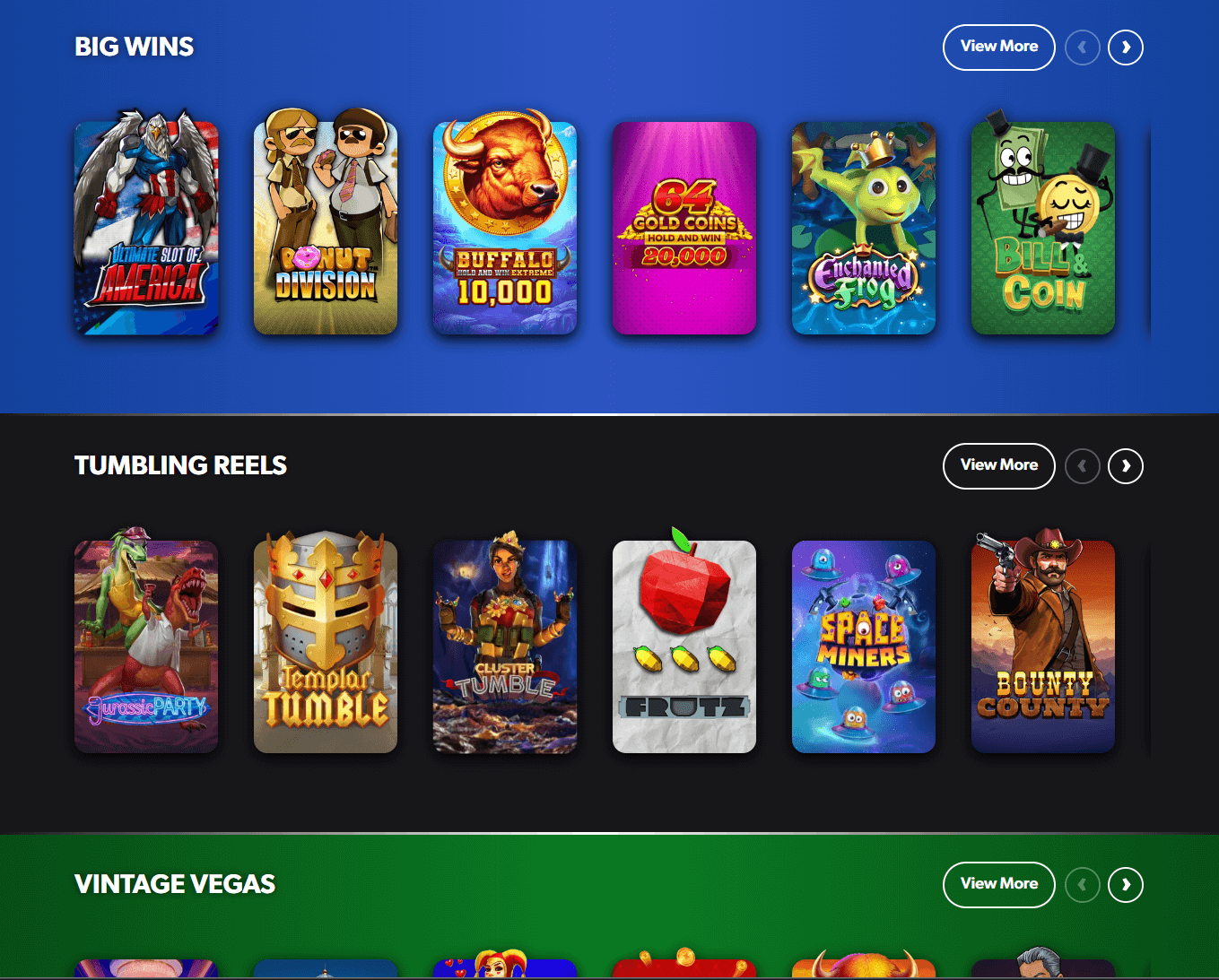Advance the Tumbling Reels carousel forward

[x=1126, y=466]
